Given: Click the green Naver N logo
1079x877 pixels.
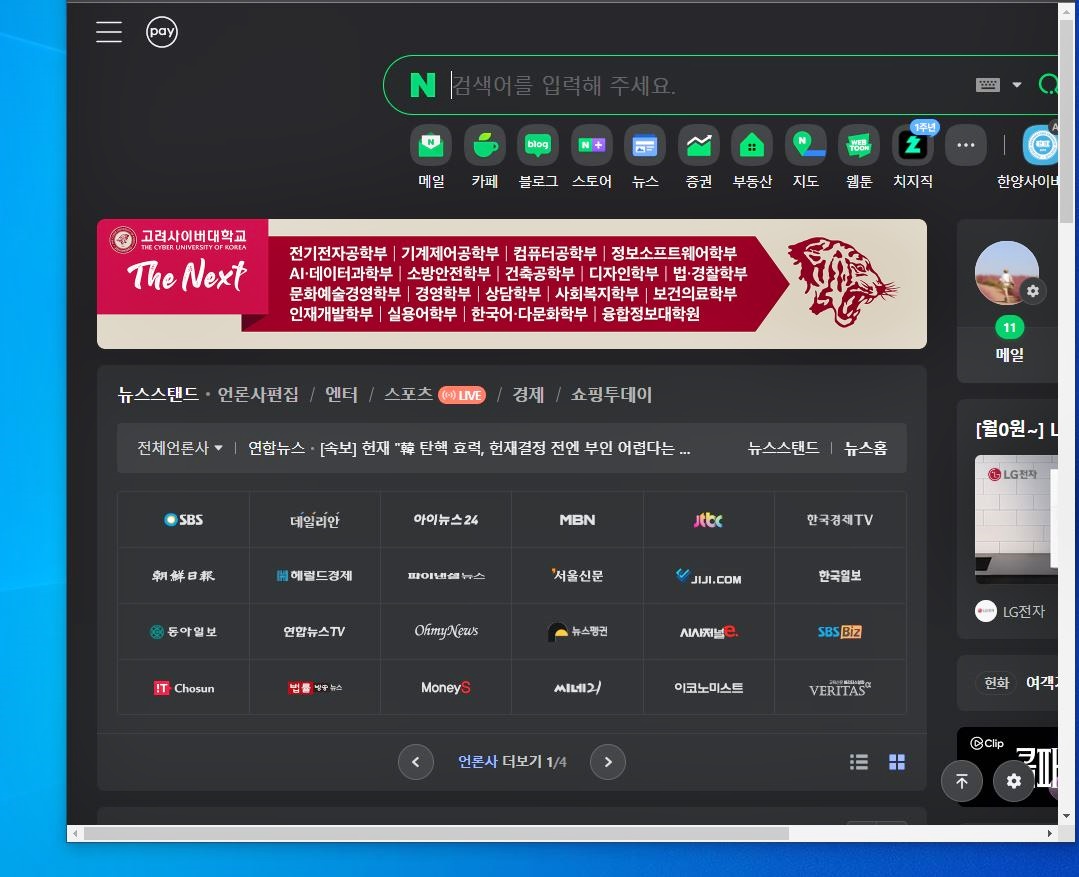Looking at the screenshot, I should point(423,85).
